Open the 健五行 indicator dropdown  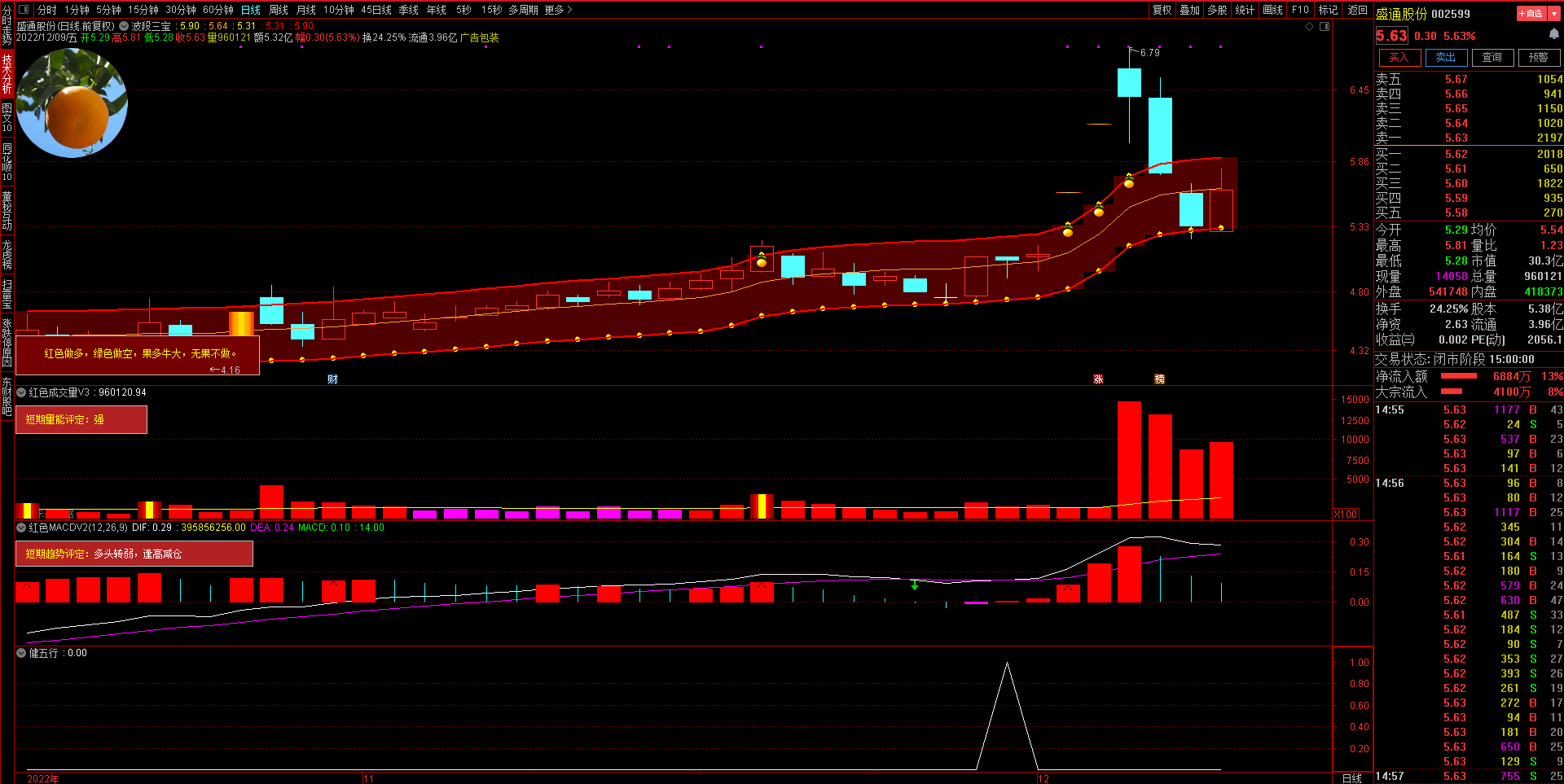click(21, 653)
